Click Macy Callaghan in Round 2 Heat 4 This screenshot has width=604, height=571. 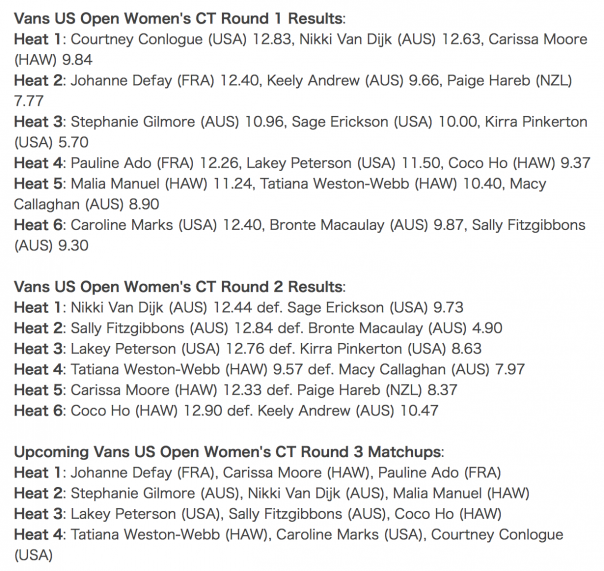[392, 369]
